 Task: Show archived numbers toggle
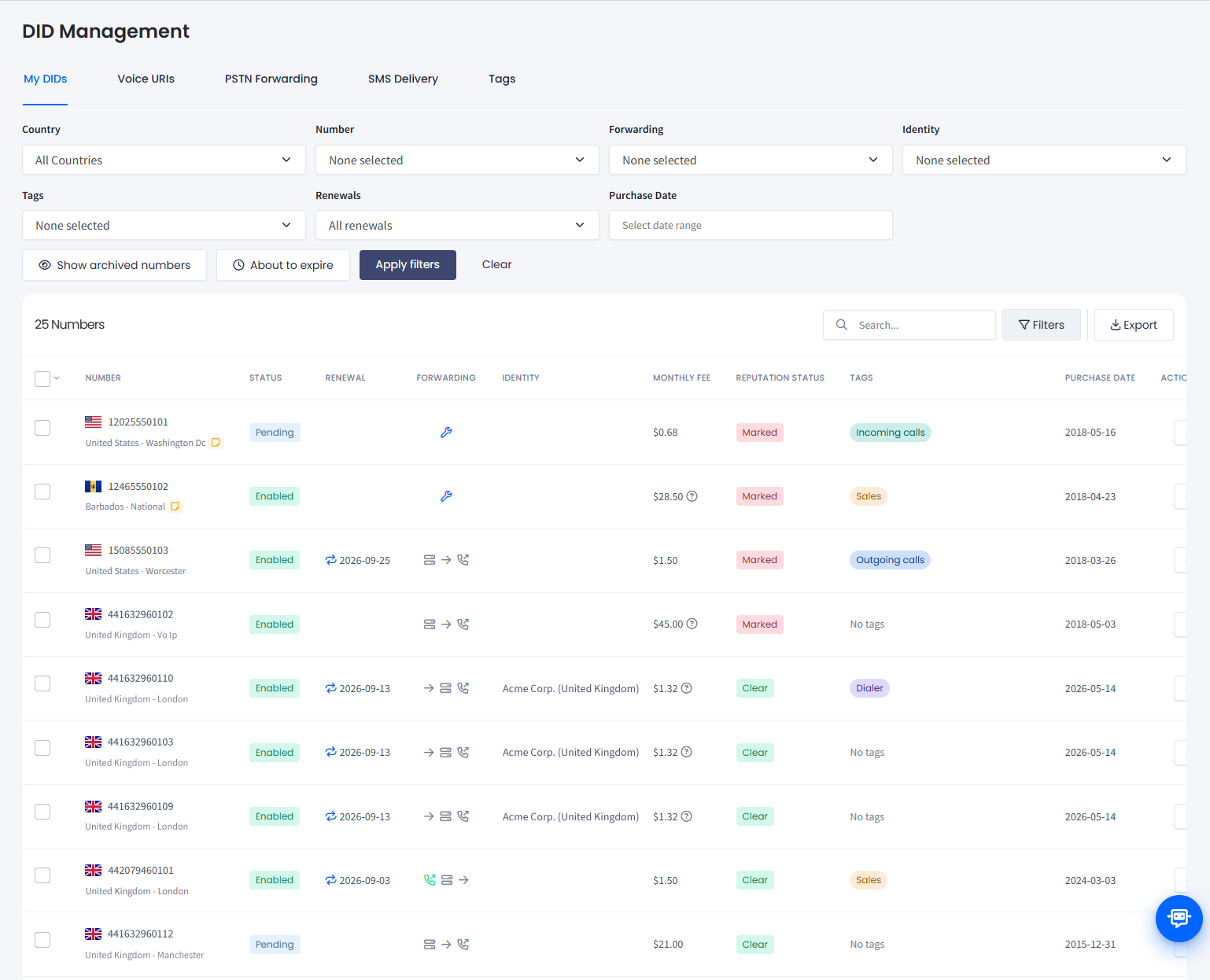tap(114, 265)
